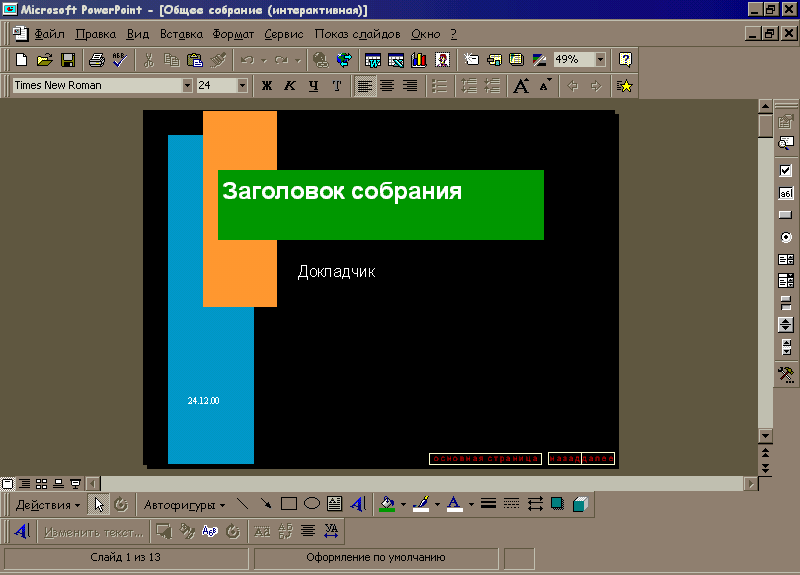Viewport: 800px width, 575px height.
Task: Toggle right text alignment
Action: (x=410, y=86)
